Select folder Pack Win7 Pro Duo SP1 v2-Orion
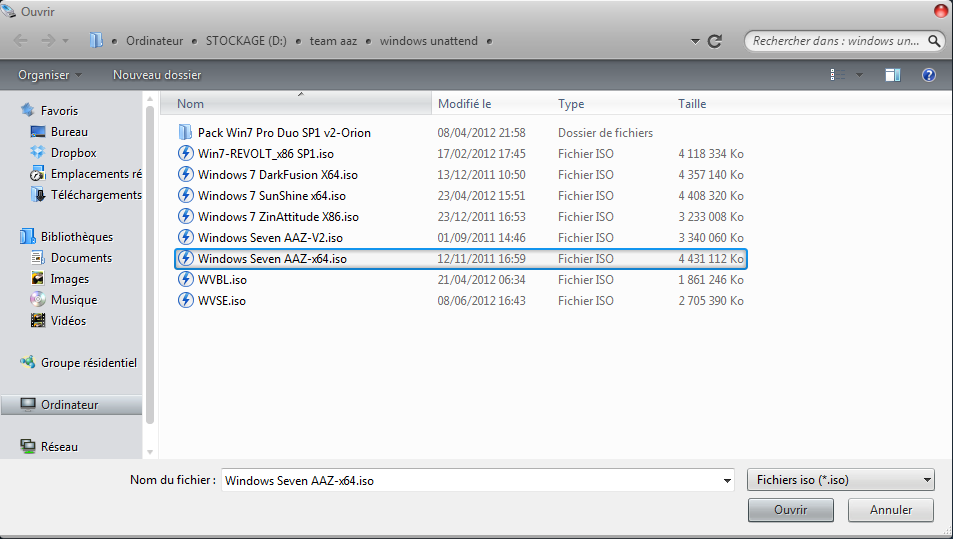The image size is (953, 539). point(284,132)
